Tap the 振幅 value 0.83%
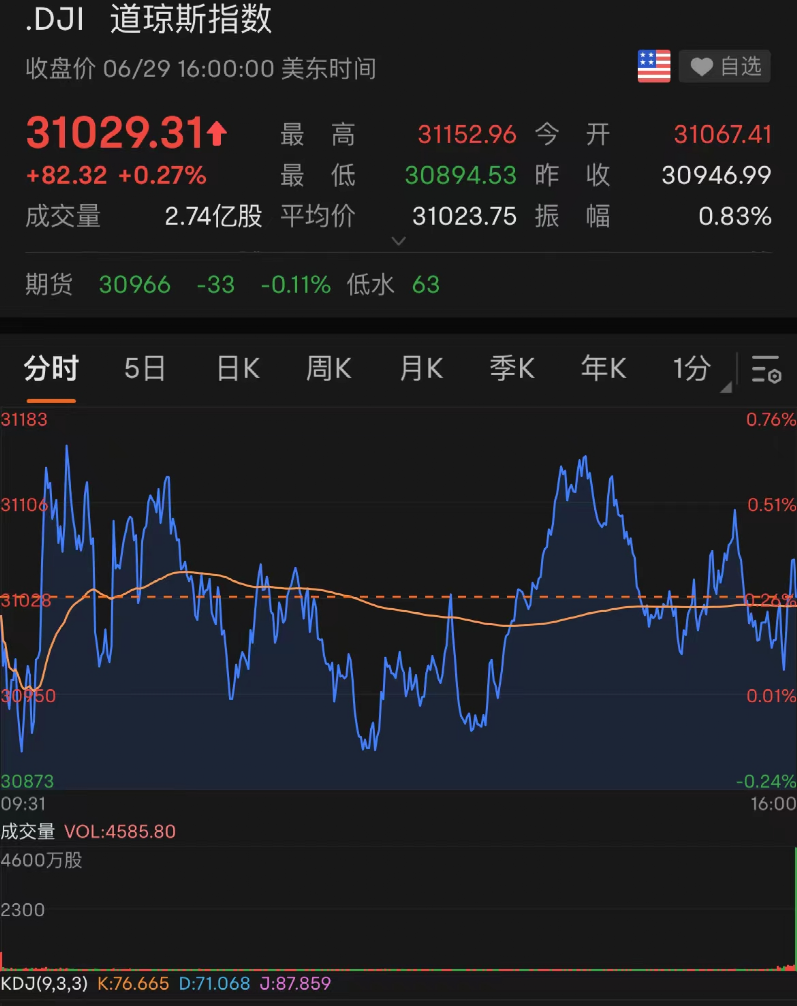Screen dimensions: 797x1006 735,217
